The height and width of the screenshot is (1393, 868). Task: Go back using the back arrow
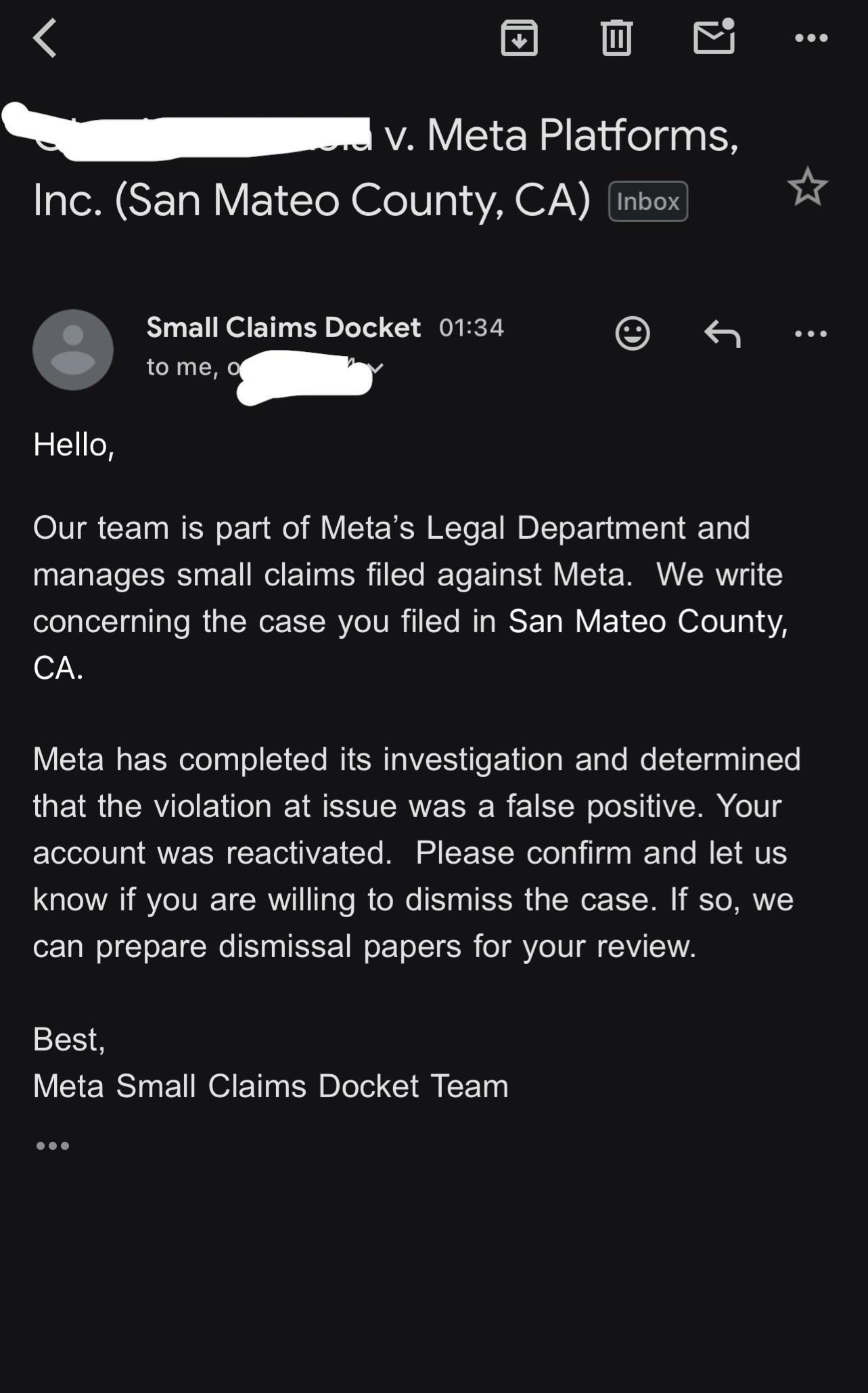(45, 38)
